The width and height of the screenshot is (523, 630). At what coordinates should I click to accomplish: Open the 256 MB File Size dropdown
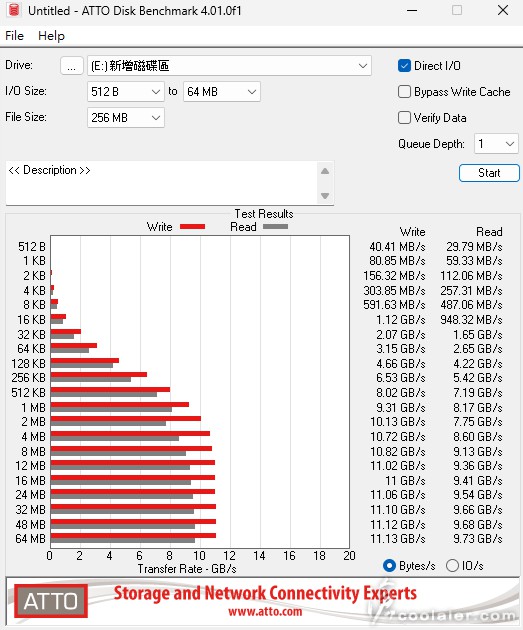126,118
